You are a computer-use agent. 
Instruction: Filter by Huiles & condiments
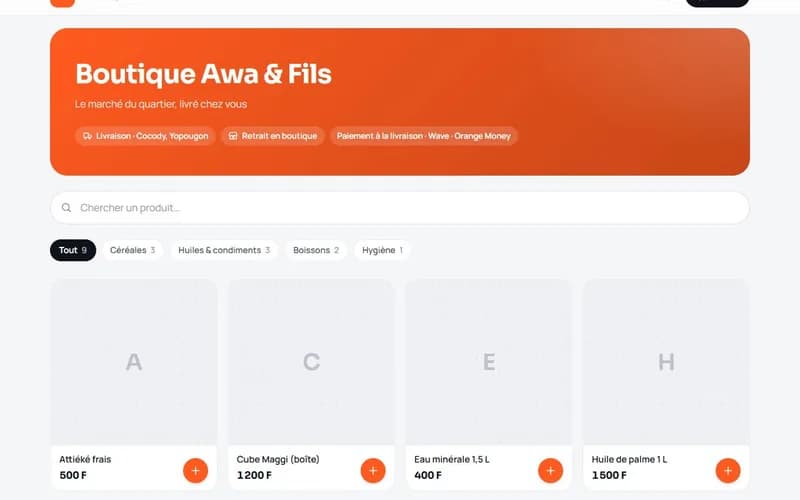[x=224, y=250]
